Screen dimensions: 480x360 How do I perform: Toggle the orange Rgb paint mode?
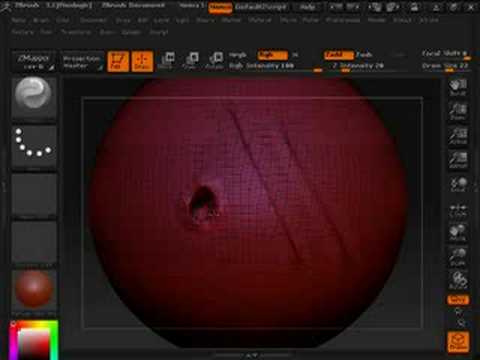click(272, 55)
